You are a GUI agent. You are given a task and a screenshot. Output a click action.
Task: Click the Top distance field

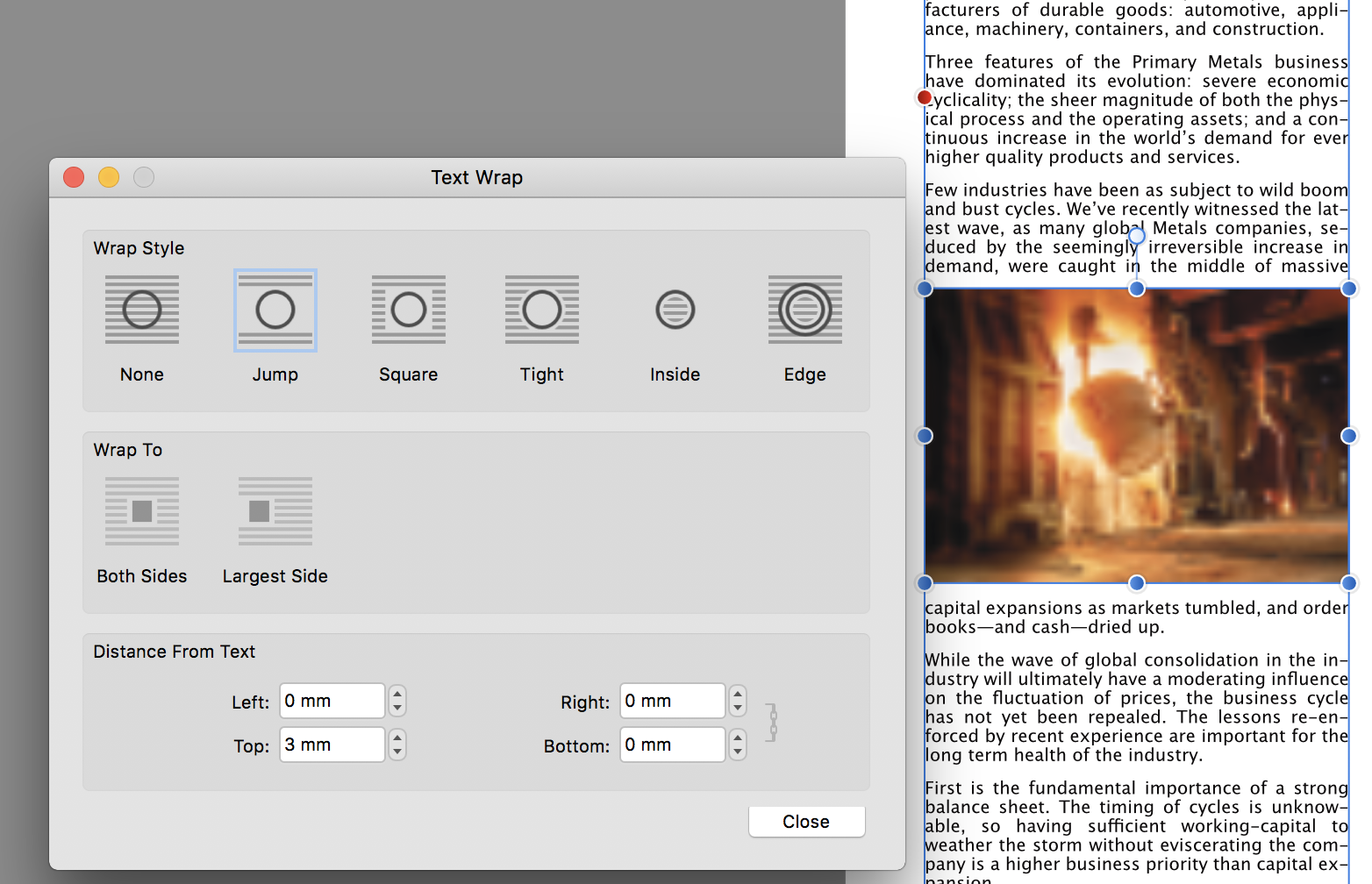[x=332, y=745]
